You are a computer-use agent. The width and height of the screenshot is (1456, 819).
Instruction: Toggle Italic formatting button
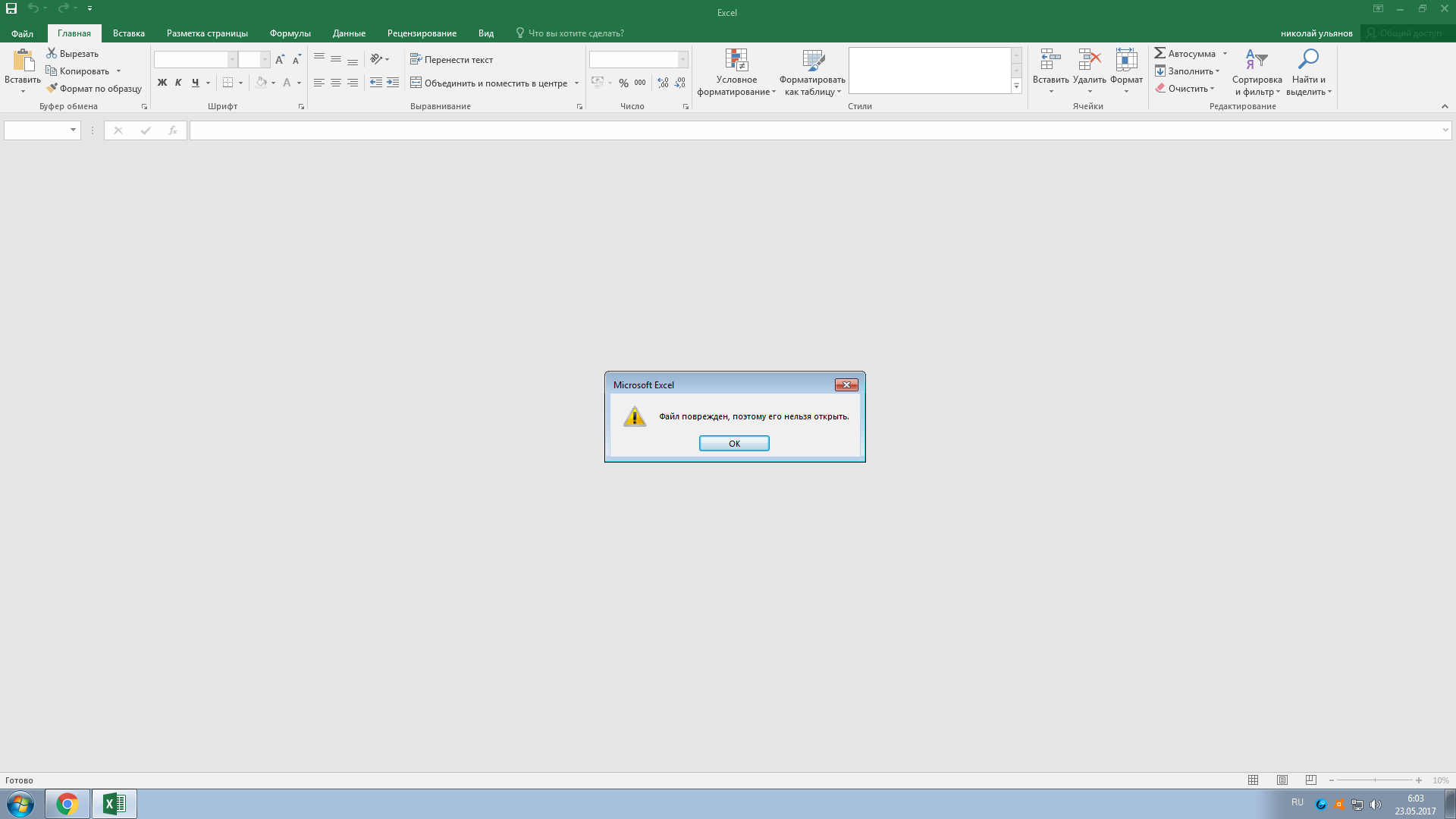pyautogui.click(x=178, y=83)
